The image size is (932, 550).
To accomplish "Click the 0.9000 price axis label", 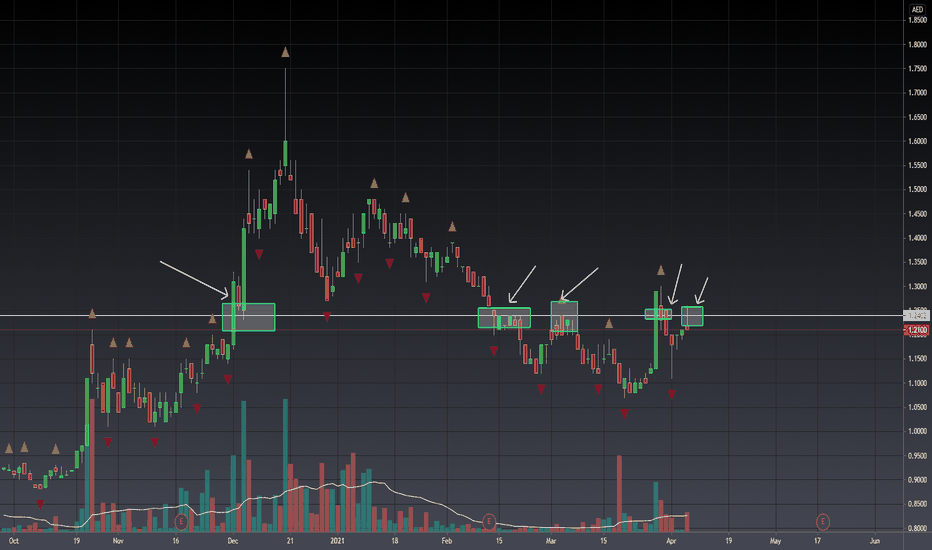I will click(x=917, y=480).
